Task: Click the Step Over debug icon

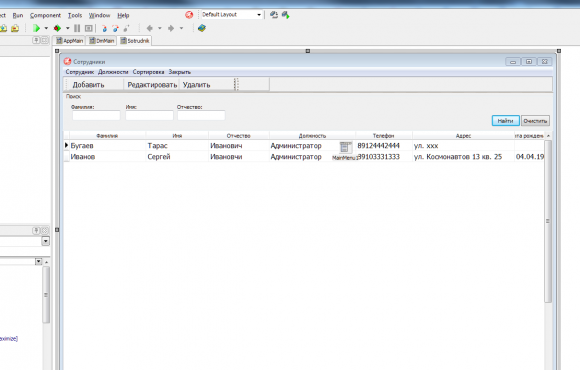Action: [x=115, y=28]
